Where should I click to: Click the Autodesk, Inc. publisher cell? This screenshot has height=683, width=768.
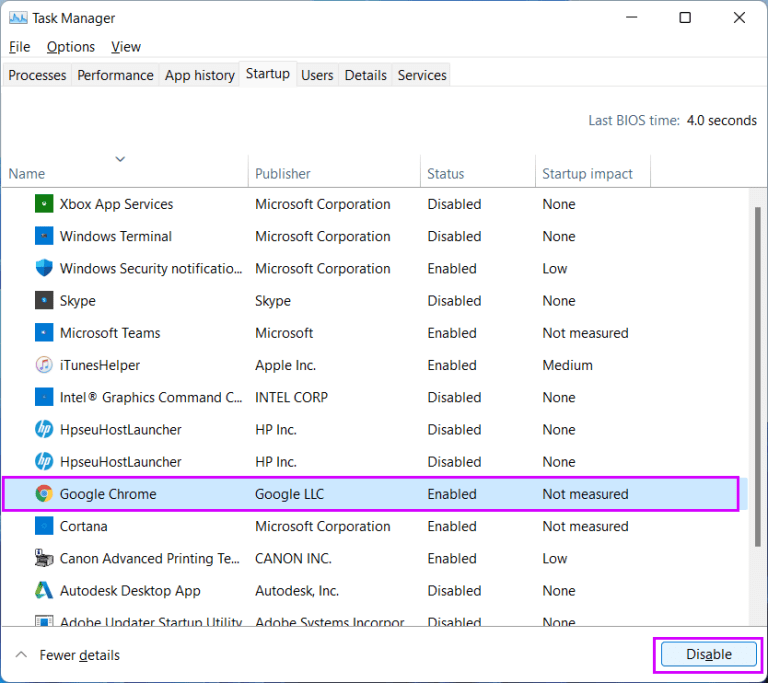297,590
